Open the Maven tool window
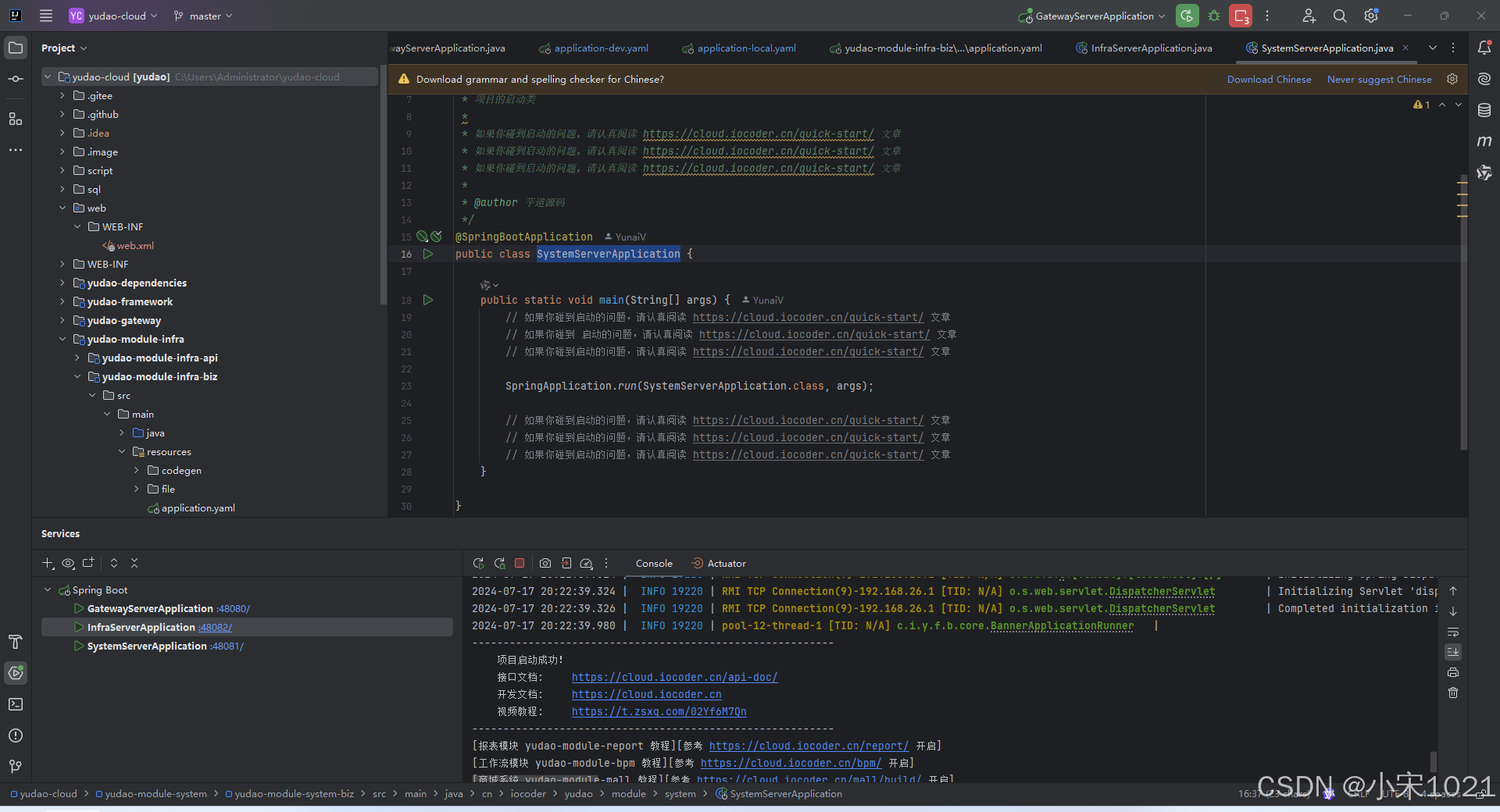This screenshot has width=1500, height=812. click(x=1484, y=141)
